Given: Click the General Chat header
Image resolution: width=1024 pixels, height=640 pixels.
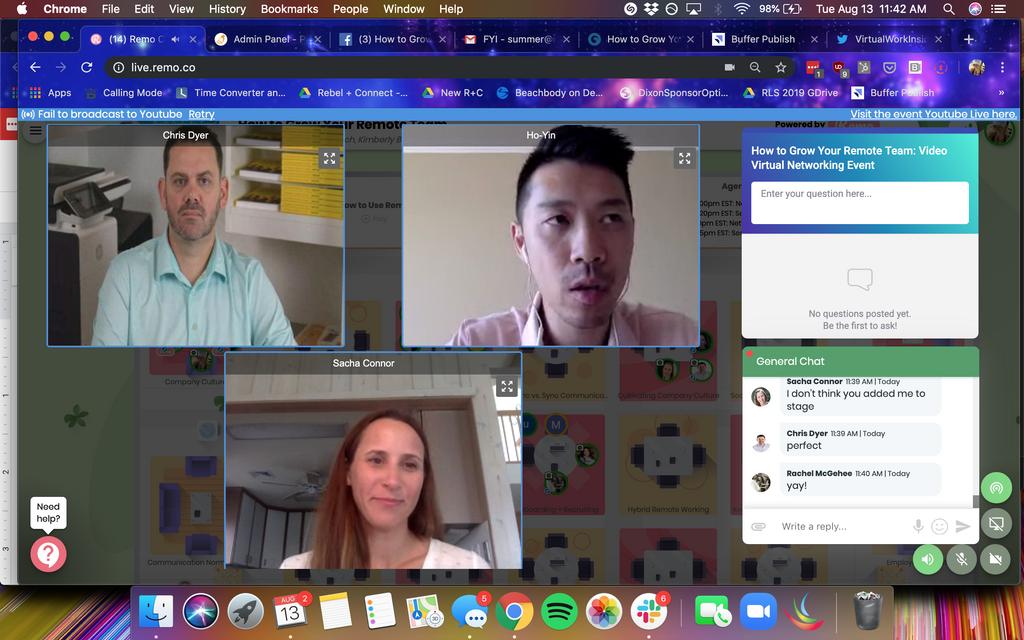Looking at the screenshot, I should point(860,361).
